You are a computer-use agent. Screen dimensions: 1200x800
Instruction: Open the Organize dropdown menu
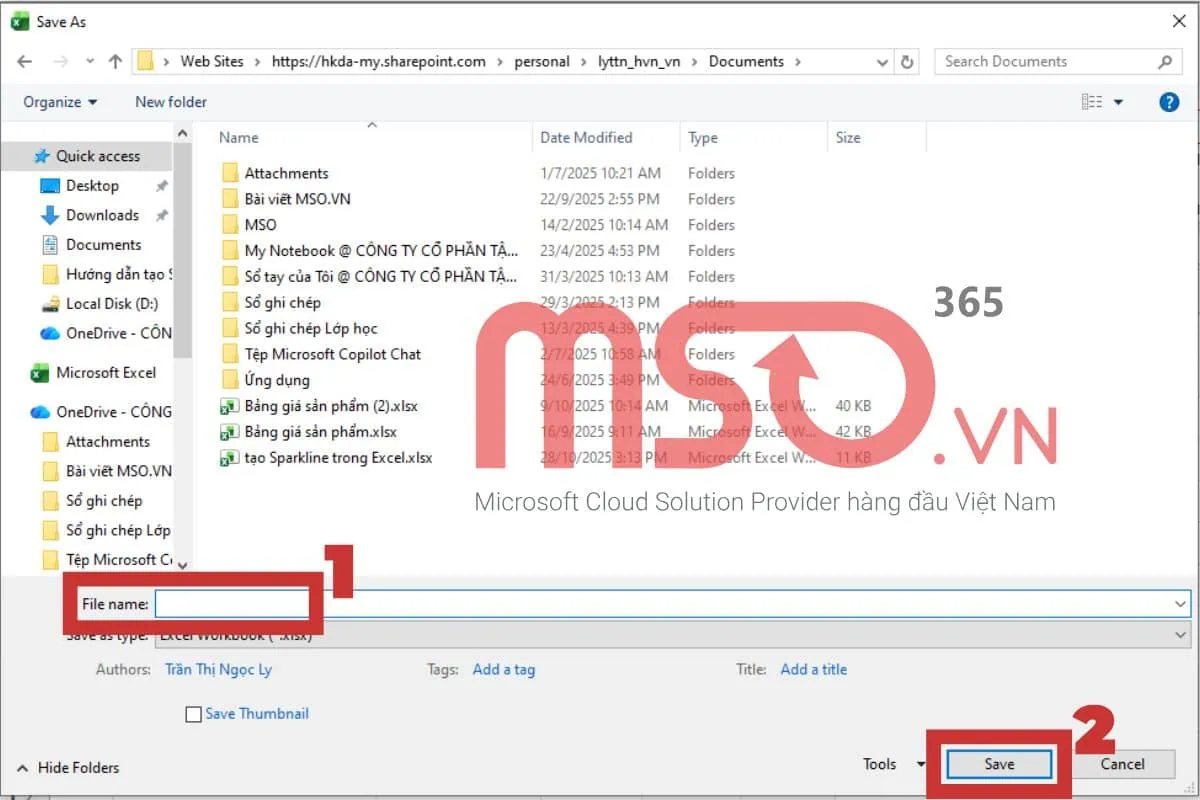pyautogui.click(x=60, y=102)
